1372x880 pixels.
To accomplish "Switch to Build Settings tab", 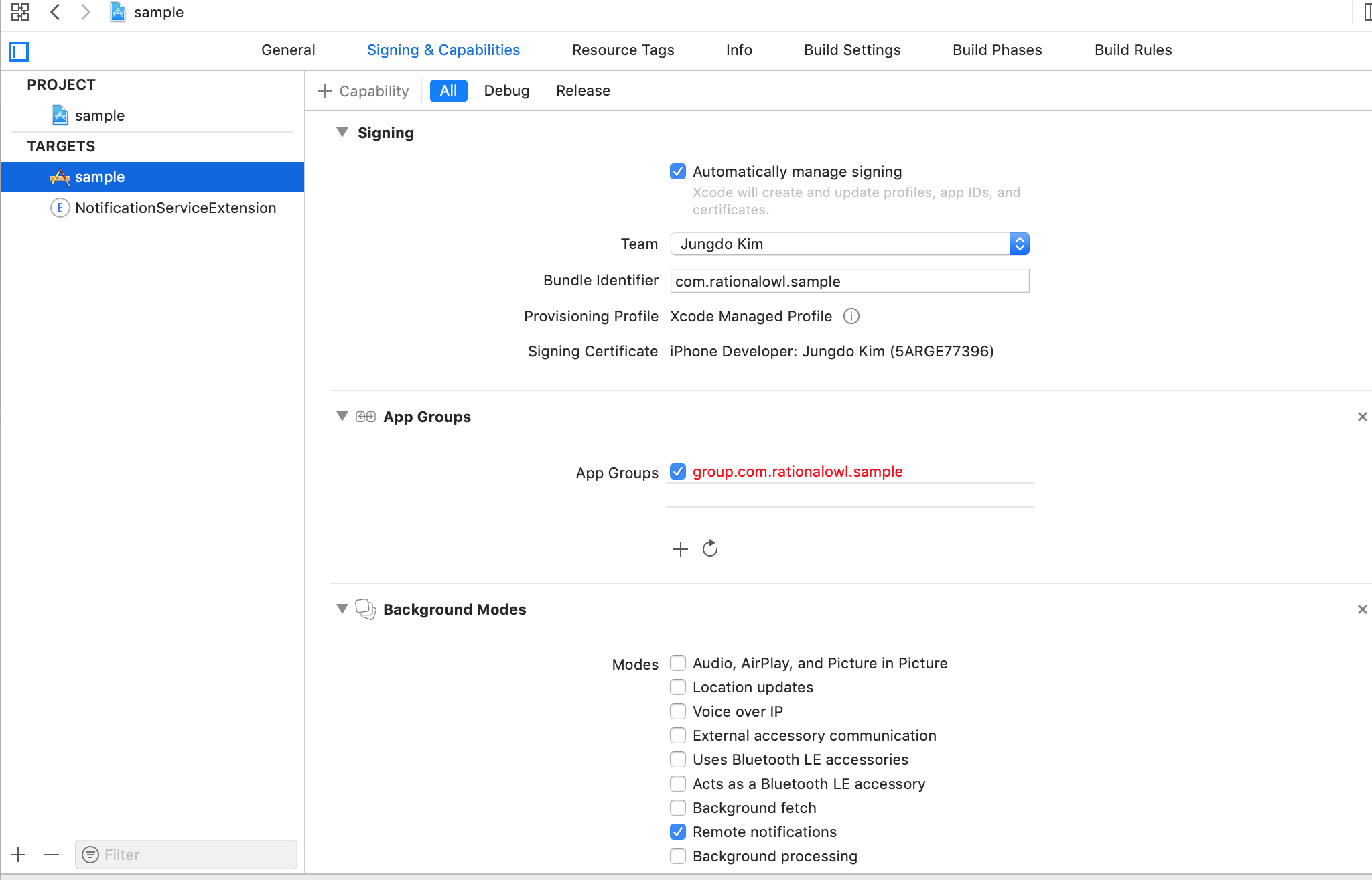I will click(x=852, y=50).
